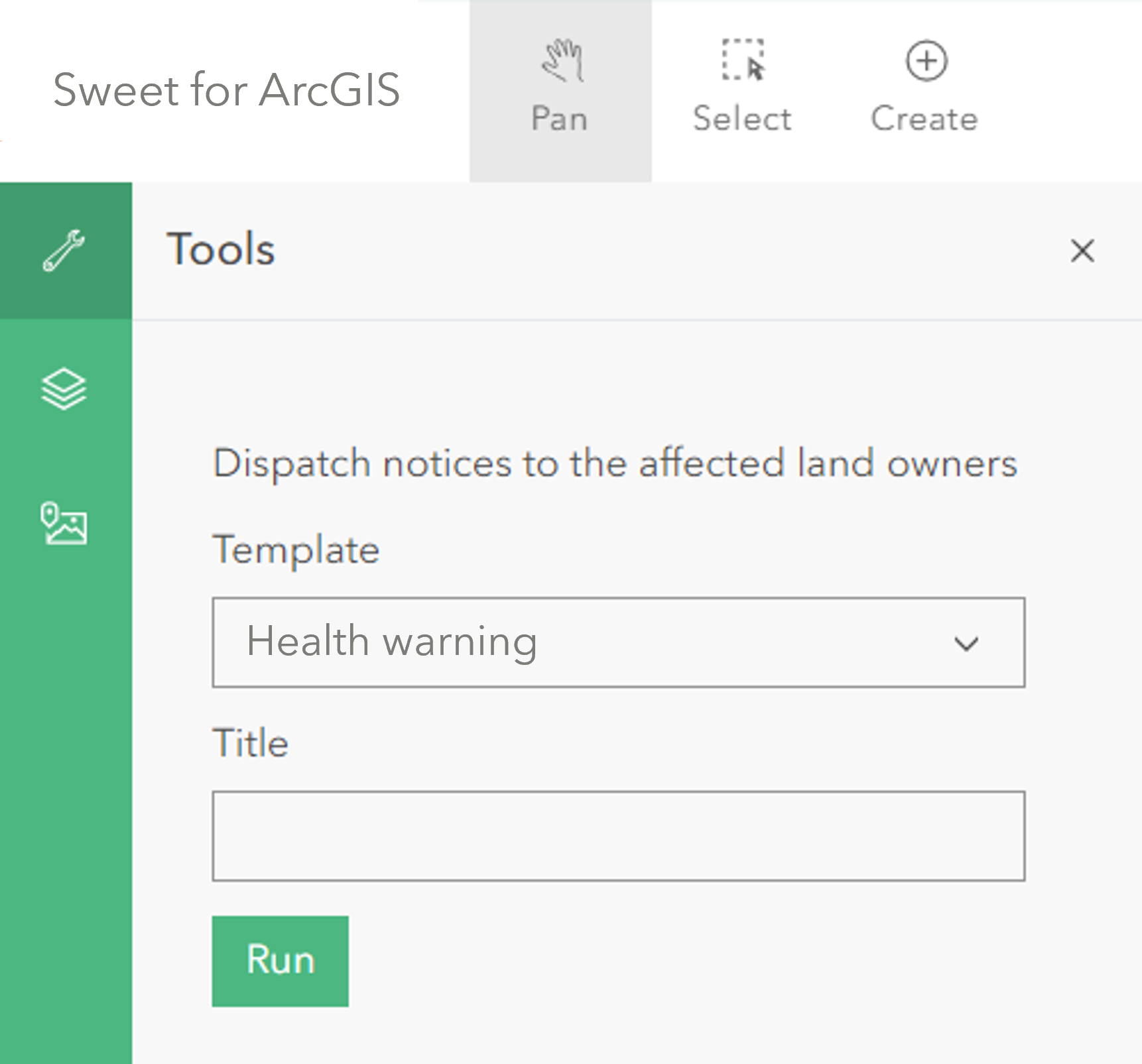The width and height of the screenshot is (1142, 1064).
Task: Click the Title field label
Action: [x=251, y=742]
